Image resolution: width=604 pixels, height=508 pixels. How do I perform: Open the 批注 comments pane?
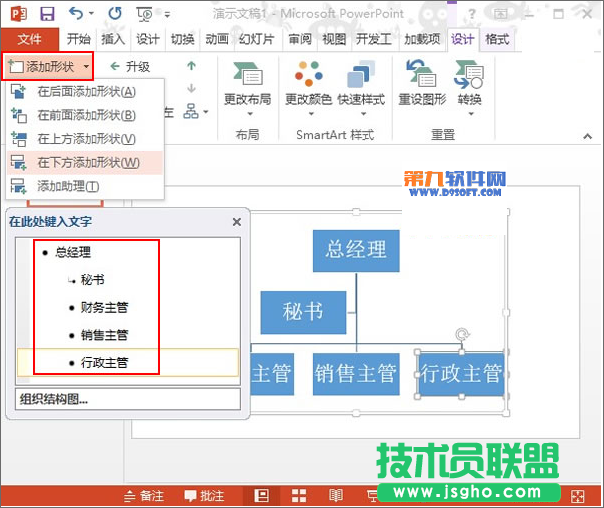tap(204, 496)
